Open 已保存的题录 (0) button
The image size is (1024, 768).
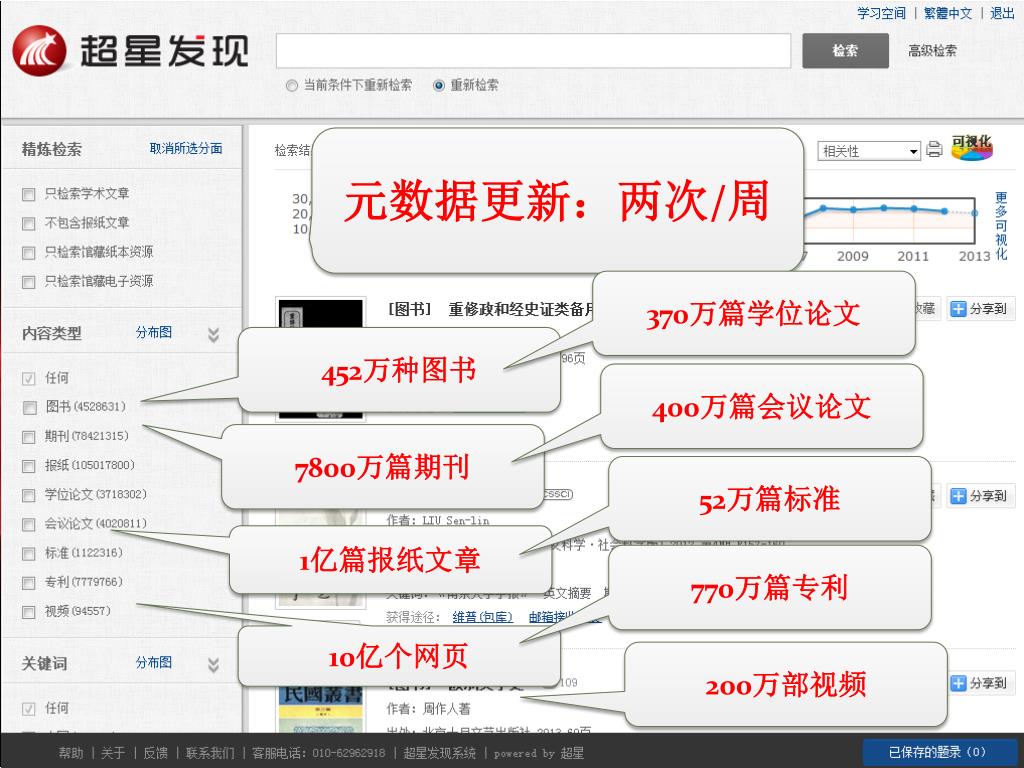[937, 752]
